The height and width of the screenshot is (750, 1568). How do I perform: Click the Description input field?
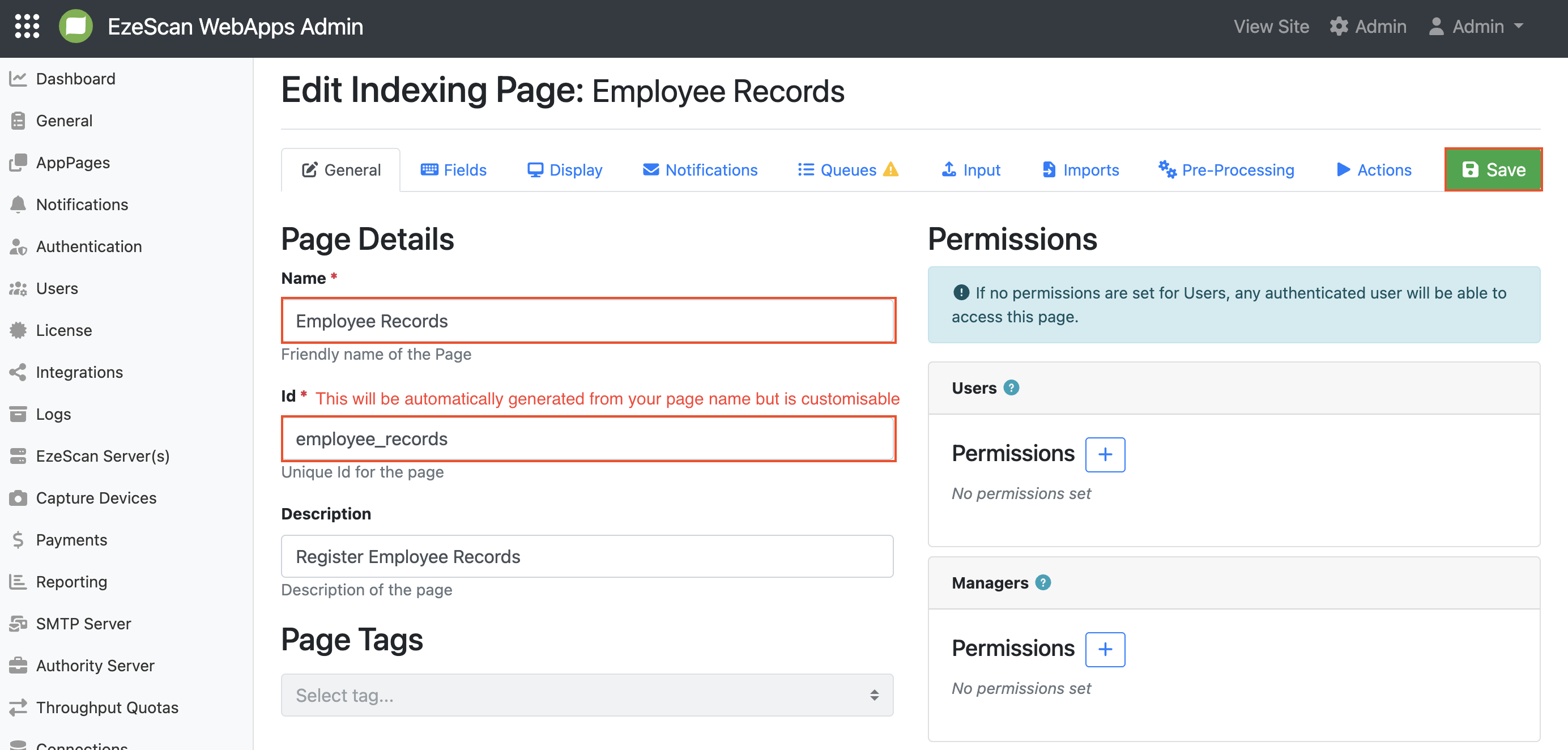click(x=587, y=556)
